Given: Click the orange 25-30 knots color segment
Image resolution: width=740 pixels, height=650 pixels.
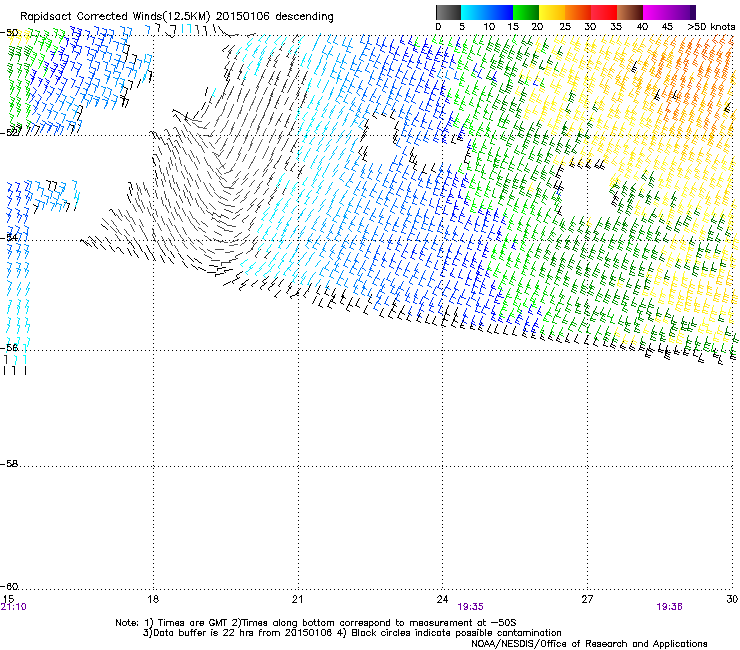Looking at the screenshot, I should (x=578, y=12).
